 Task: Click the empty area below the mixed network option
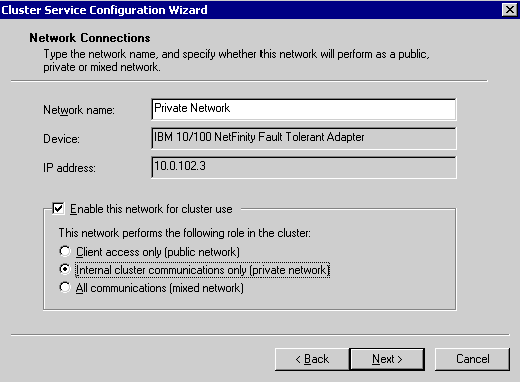[x=249, y=302]
